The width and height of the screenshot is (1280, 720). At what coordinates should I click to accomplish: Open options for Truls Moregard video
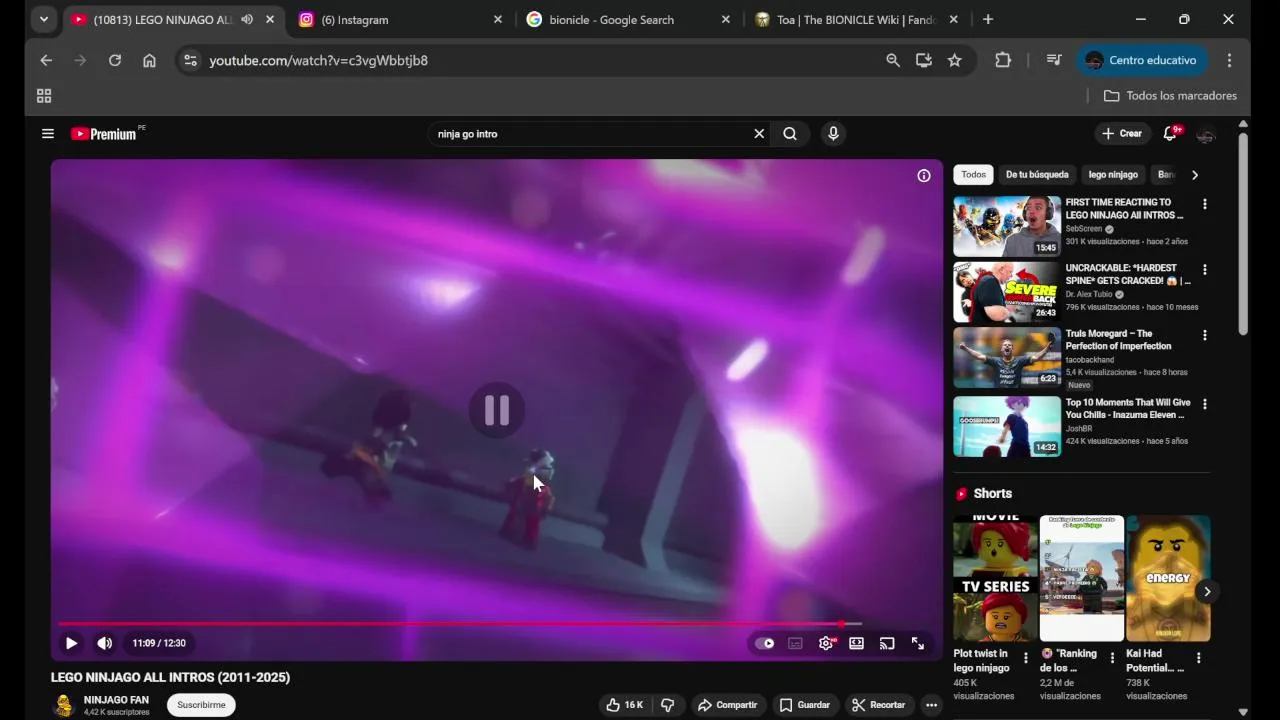pyautogui.click(x=1204, y=336)
